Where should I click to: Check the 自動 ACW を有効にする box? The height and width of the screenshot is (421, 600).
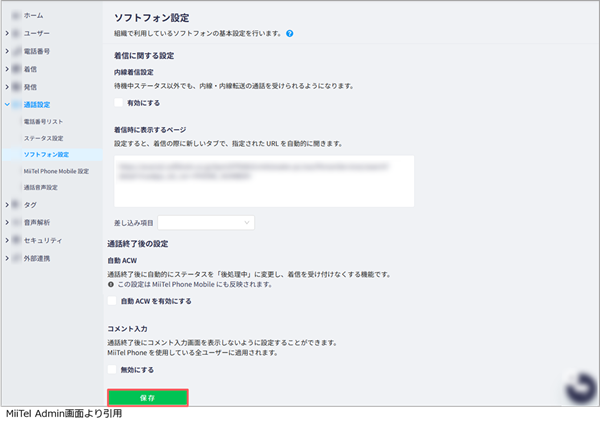tap(113, 300)
